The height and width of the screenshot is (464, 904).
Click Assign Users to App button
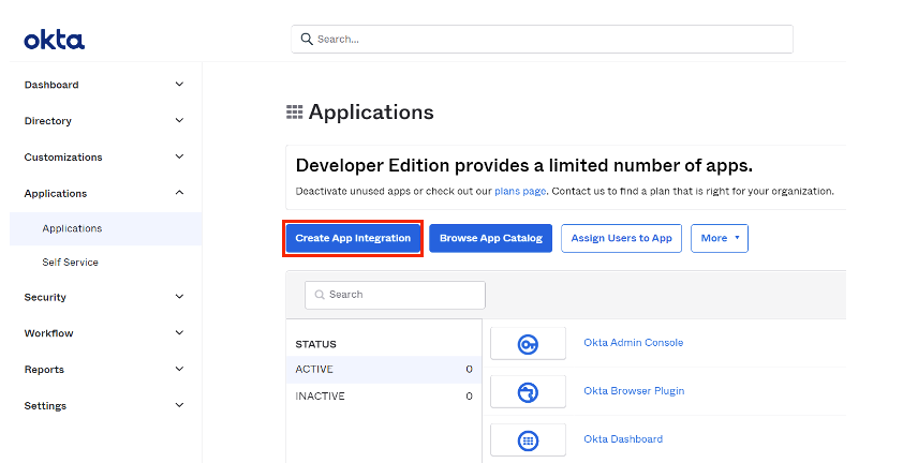(622, 238)
